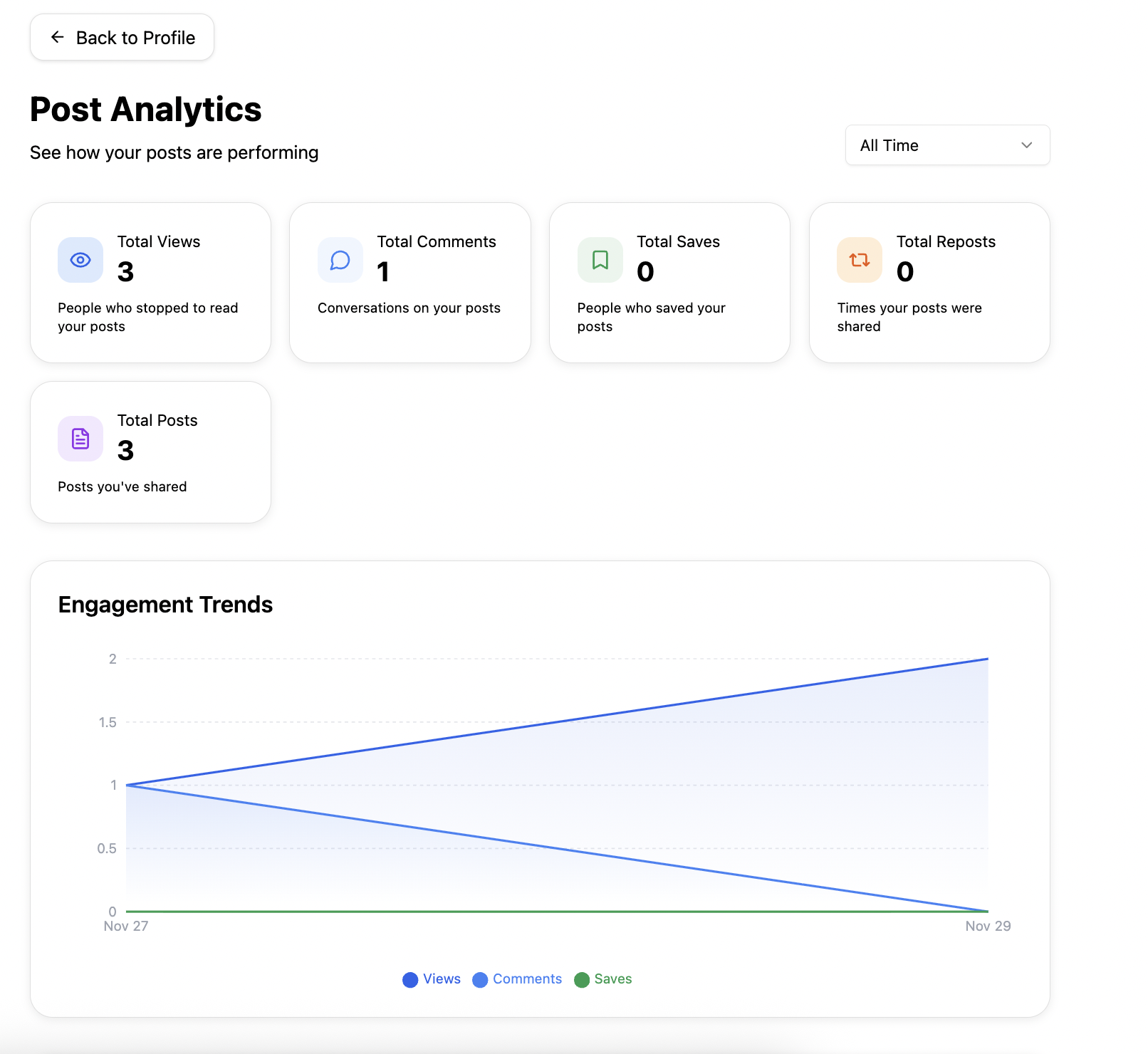
Task: Click the bookmark icon on Total Saves card
Action: [x=600, y=260]
